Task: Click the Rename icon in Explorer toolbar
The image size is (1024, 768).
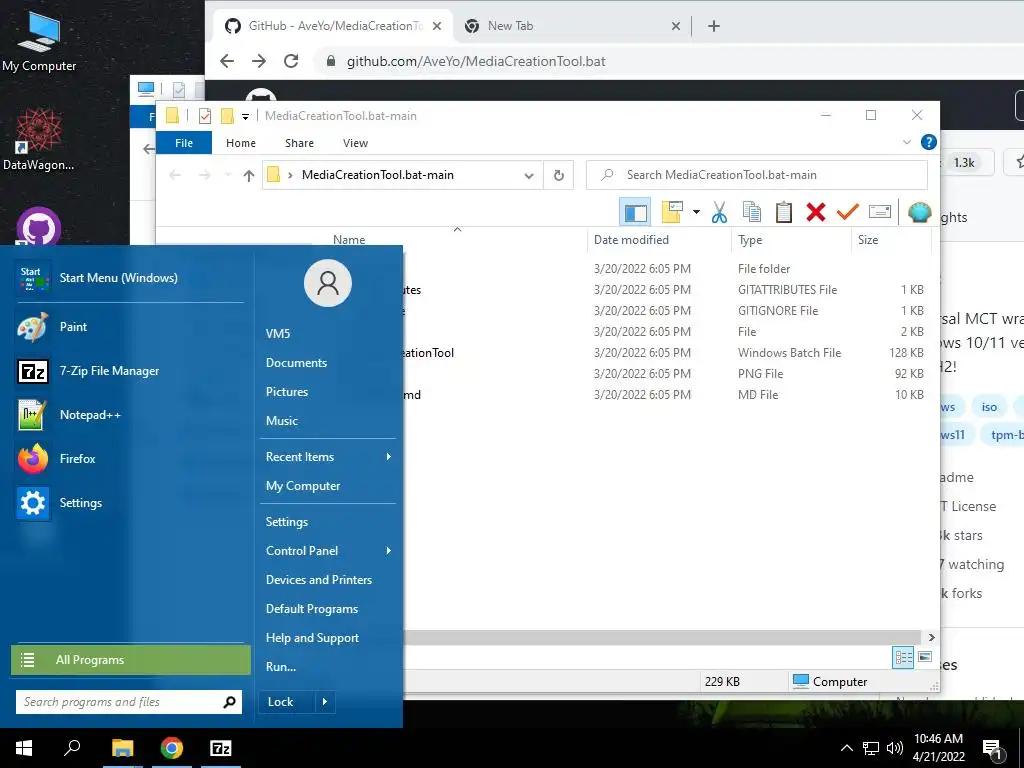Action: 880,212
